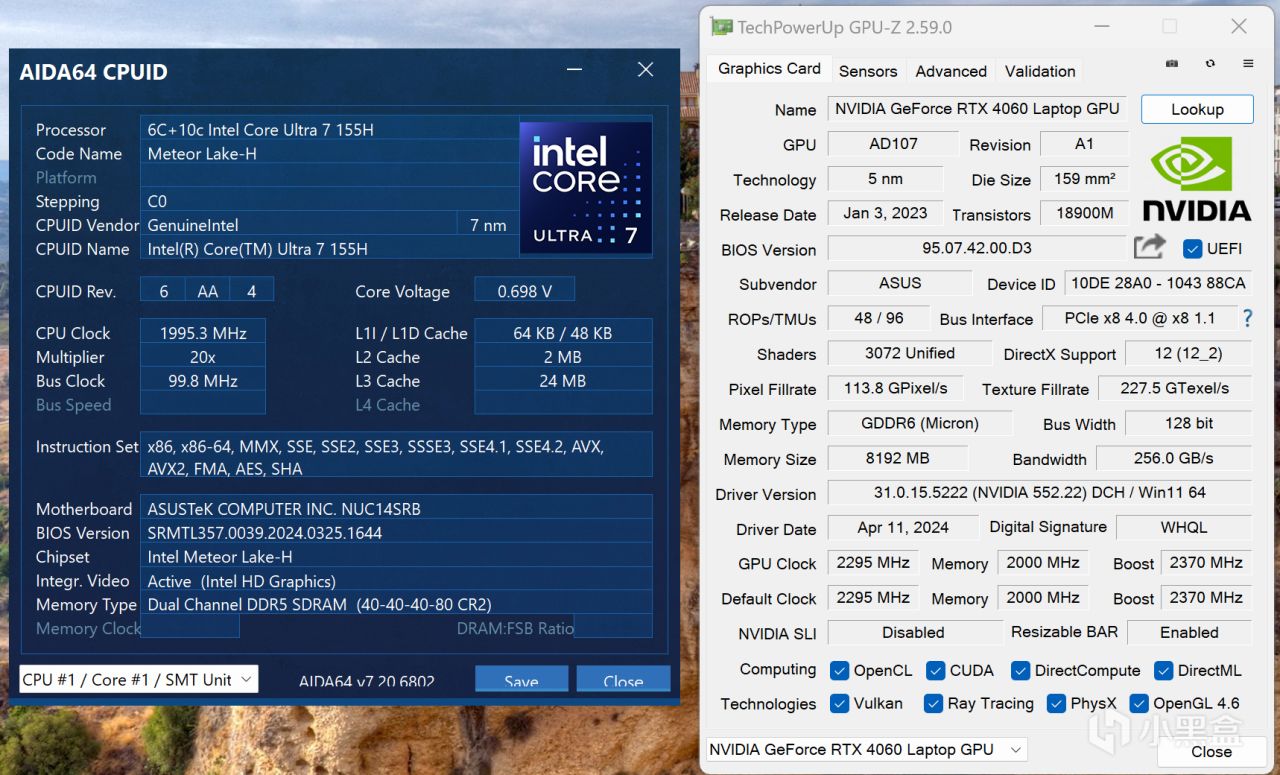Click the Device ID value '10DE 28A0 - 1043 88CA'
Viewport: 1280px width, 775px height.
[1158, 283]
